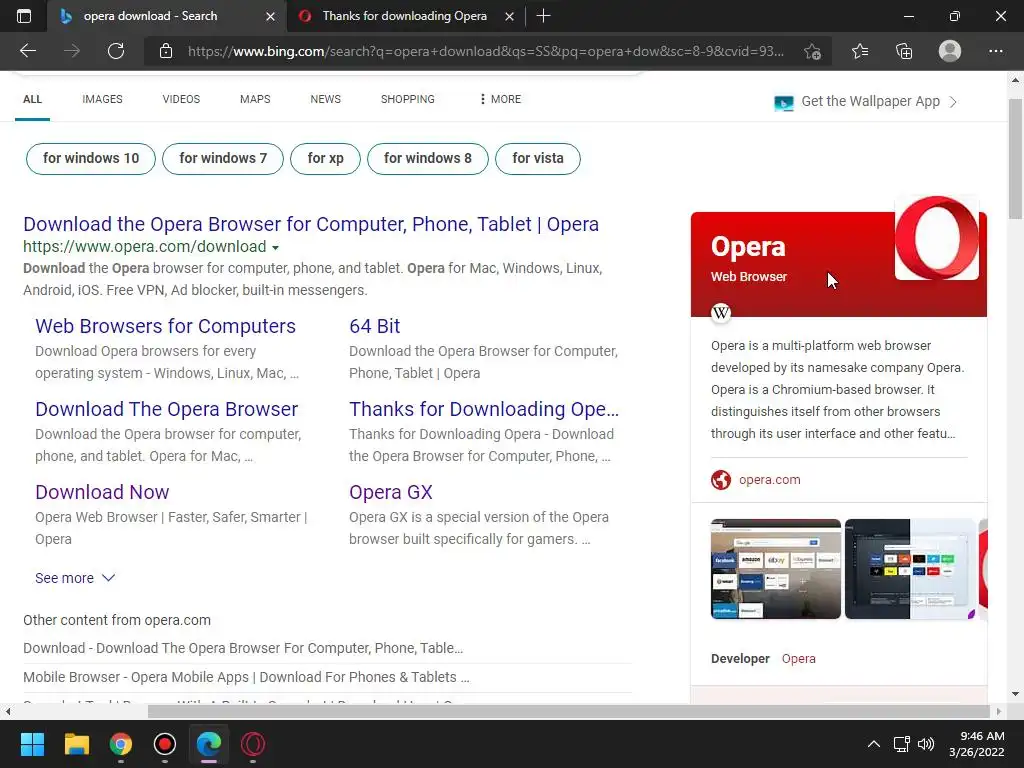Open Get the Wallpaper App chevron
The width and height of the screenshot is (1024, 768).
[x=953, y=102]
